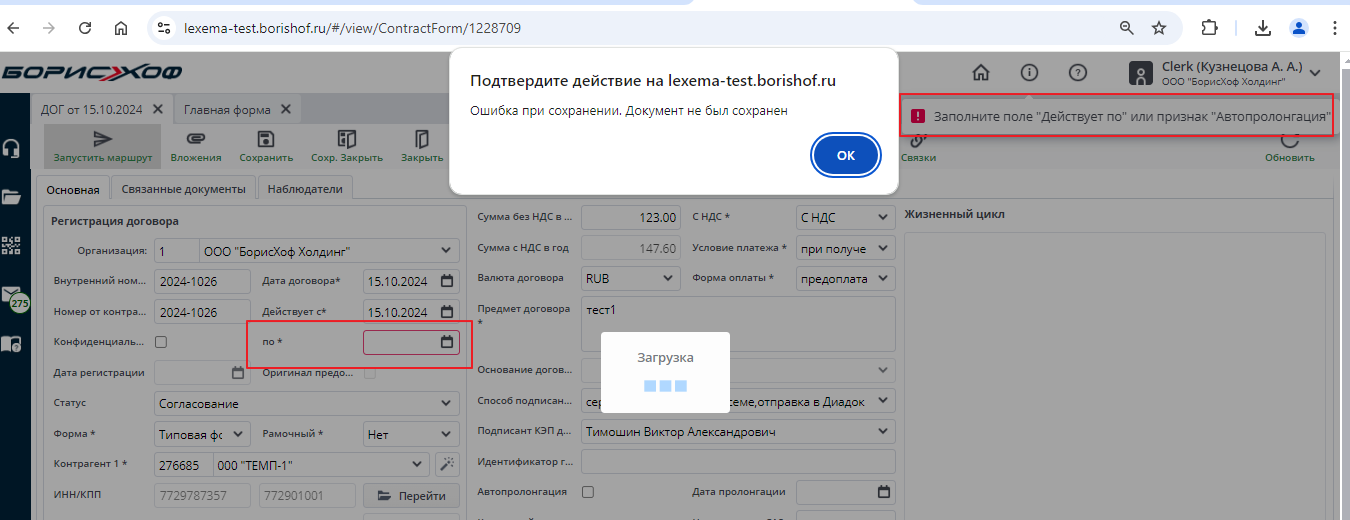The width and height of the screenshot is (1350, 520).
Task: Click the Сохранить save button
Action: coord(266,146)
